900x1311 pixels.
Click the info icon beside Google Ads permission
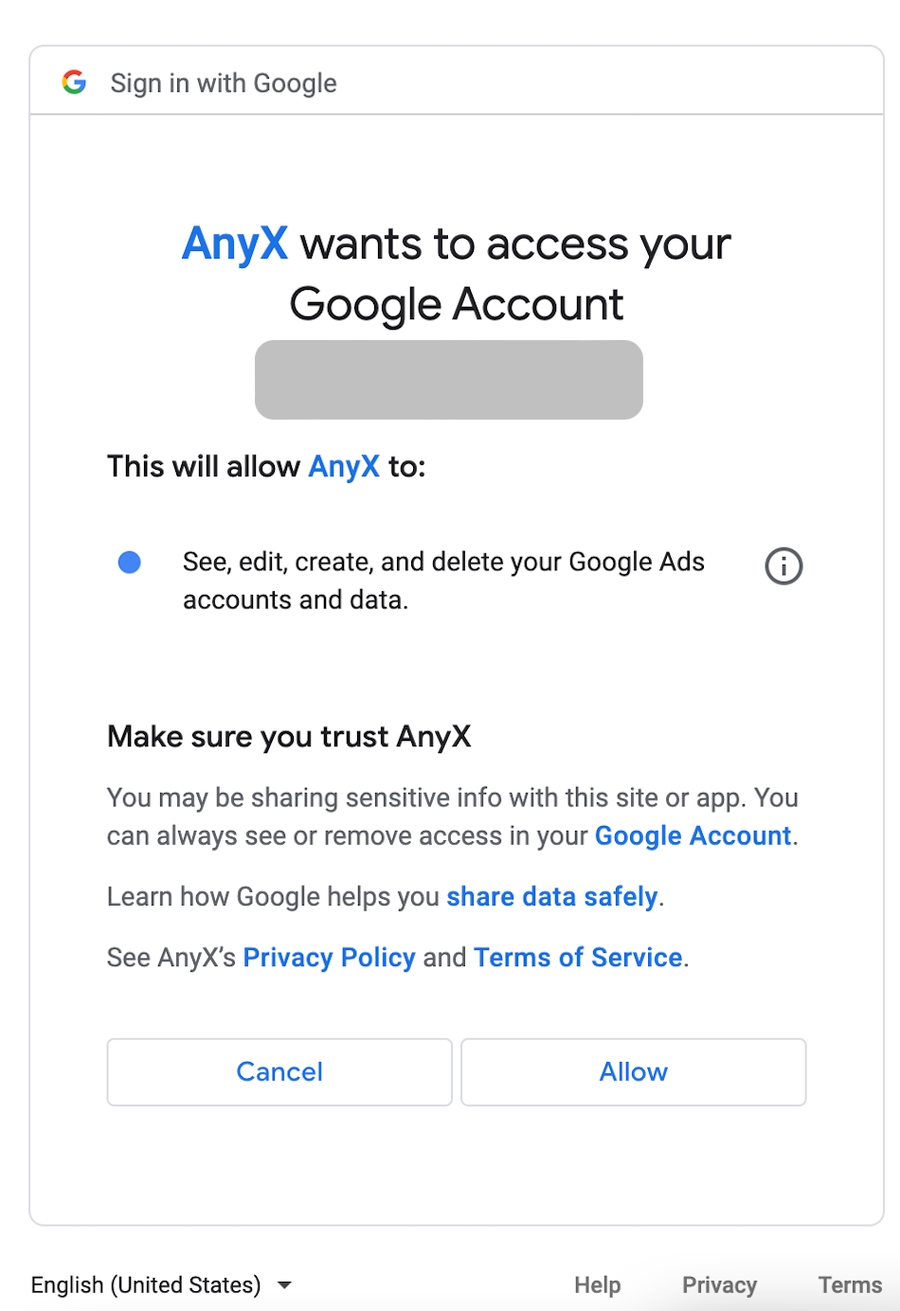783,567
